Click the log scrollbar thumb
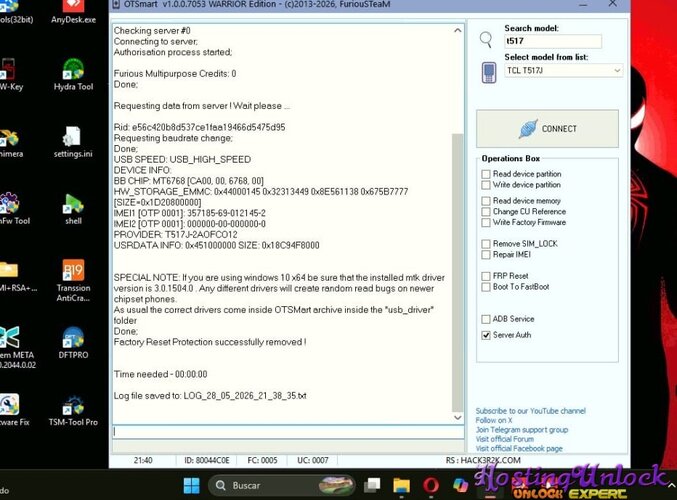The width and height of the screenshot is (677, 500). pos(457,272)
